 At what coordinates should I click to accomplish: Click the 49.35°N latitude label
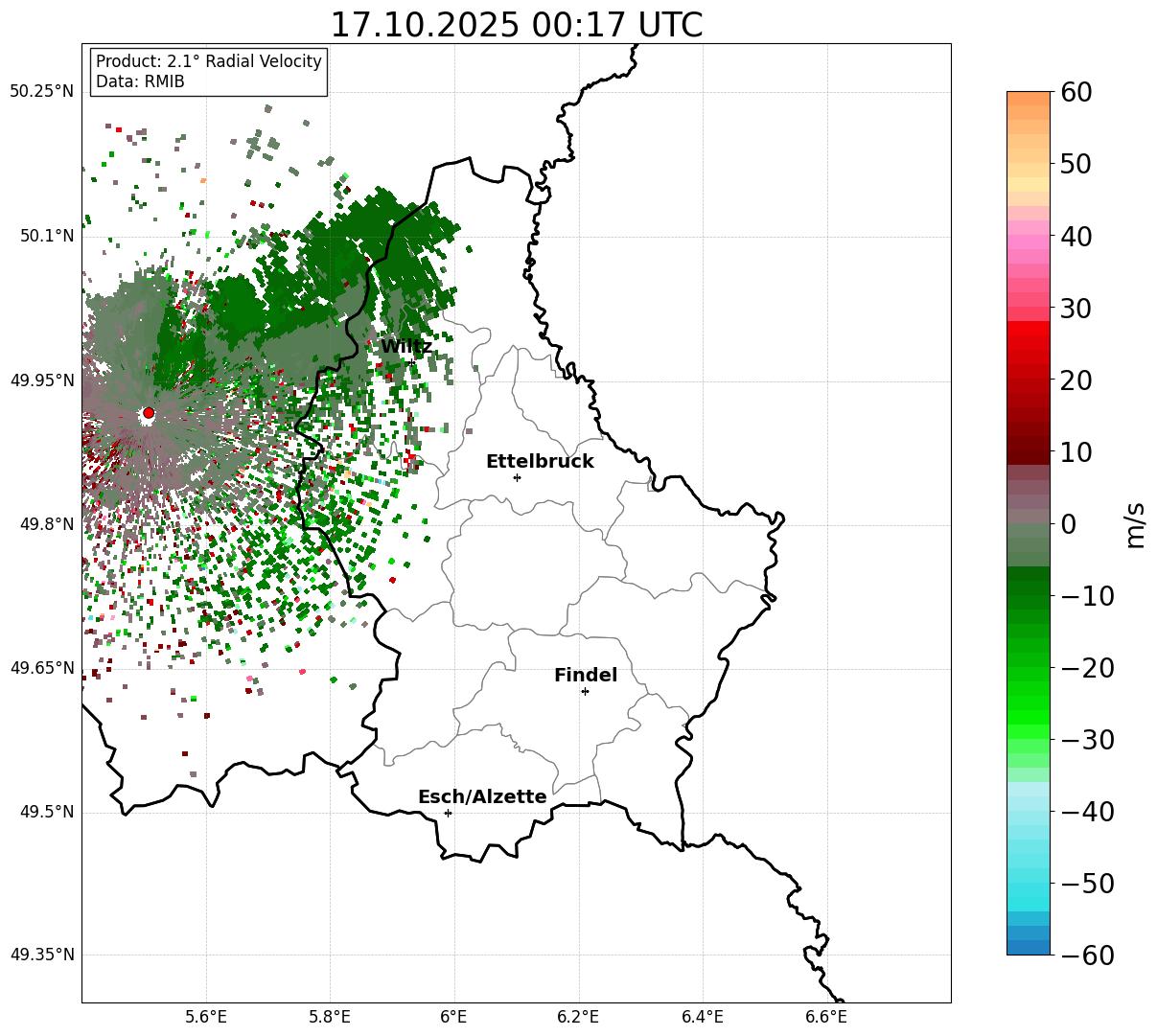[x=42, y=955]
